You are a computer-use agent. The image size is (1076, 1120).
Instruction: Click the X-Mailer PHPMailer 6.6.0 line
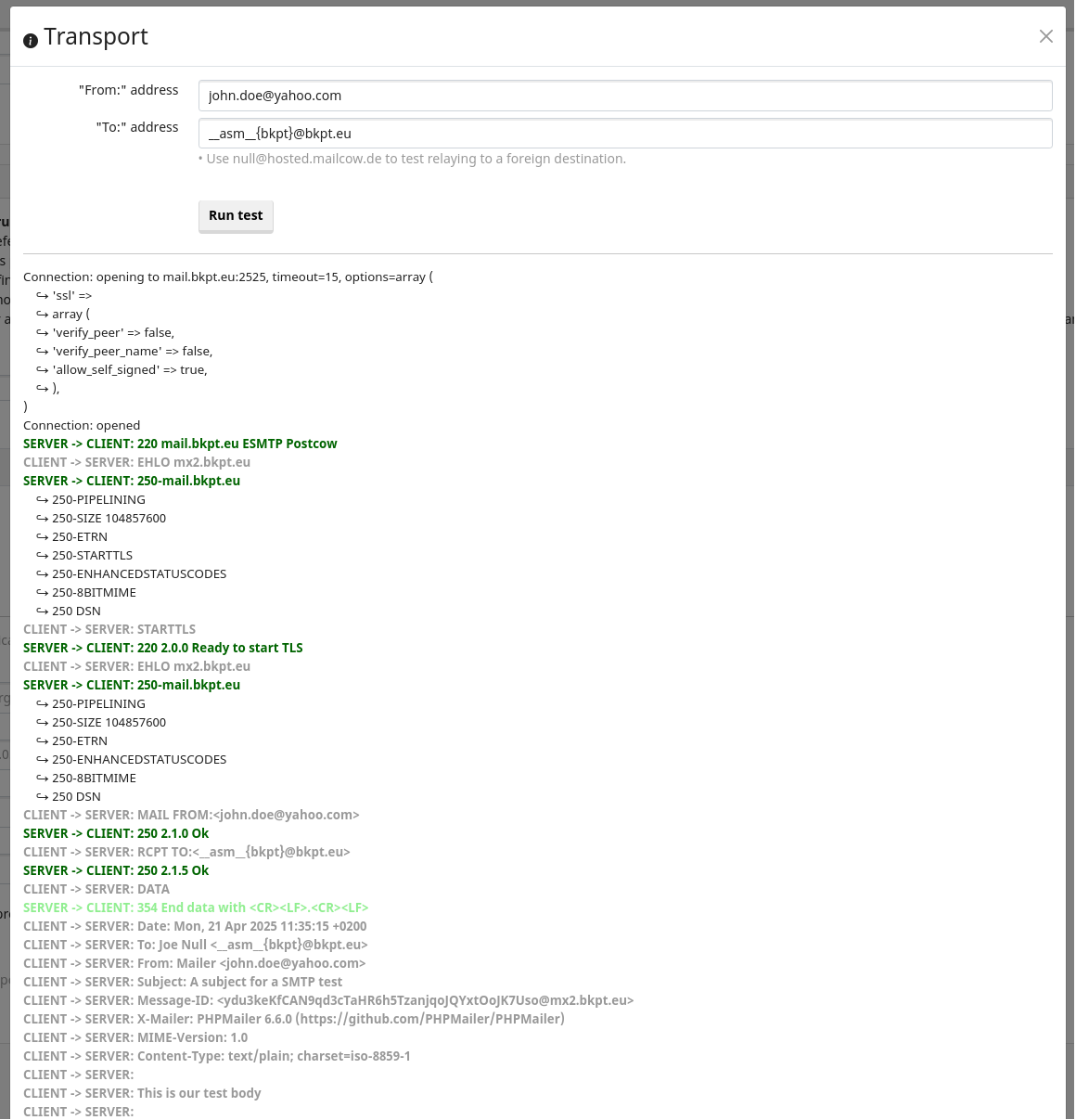click(x=294, y=1019)
